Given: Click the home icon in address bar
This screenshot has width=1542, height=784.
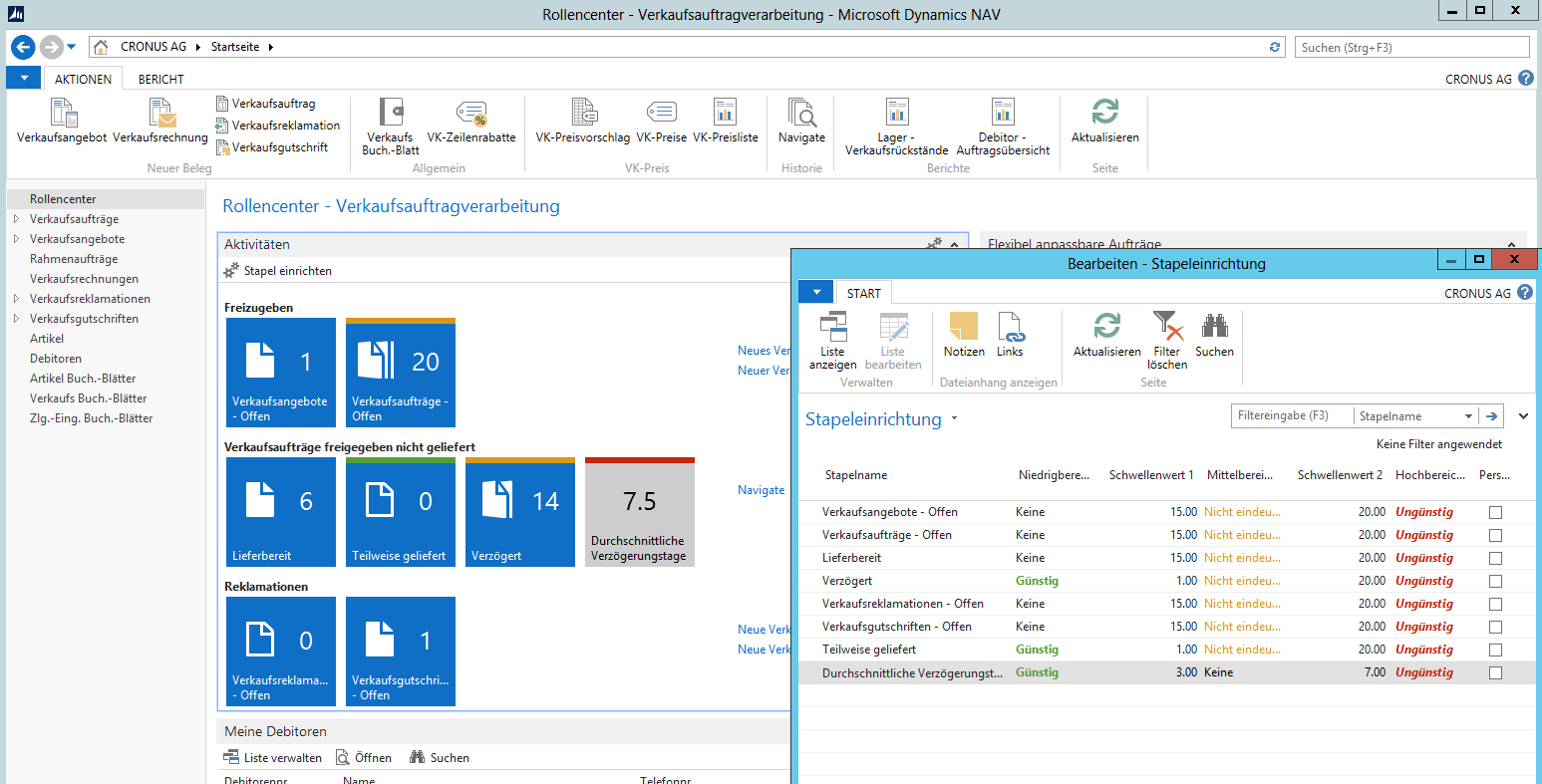Looking at the screenshot, I should [x=101, y=47].
